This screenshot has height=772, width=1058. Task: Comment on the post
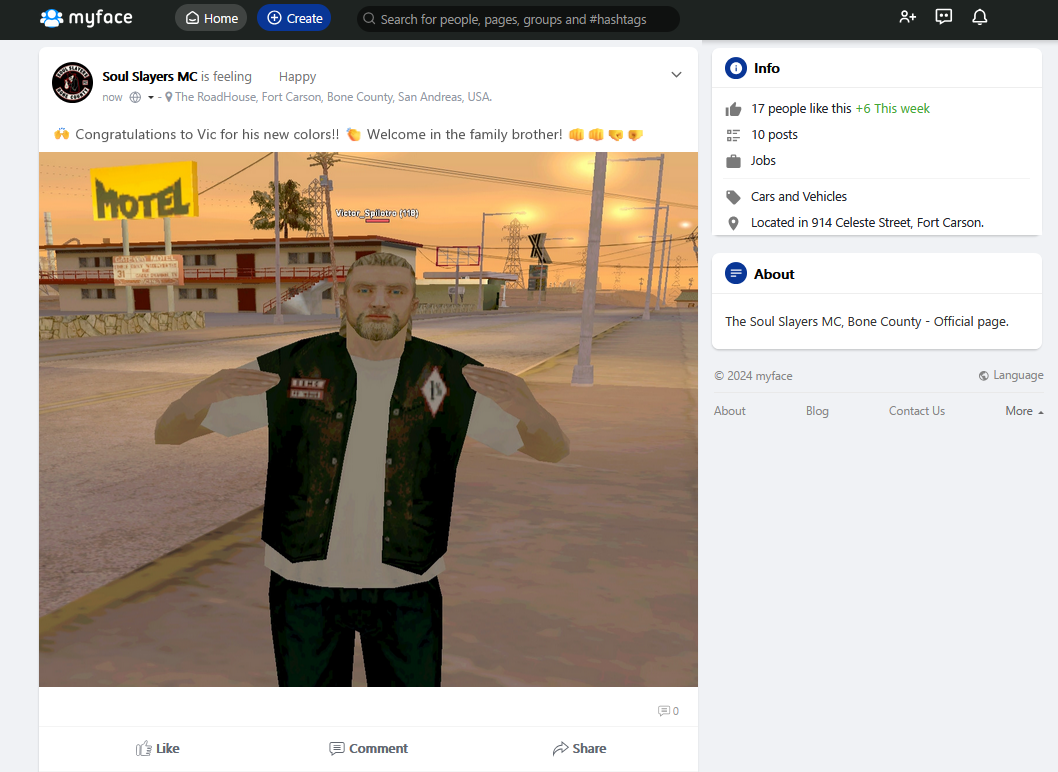coord(368,748)
